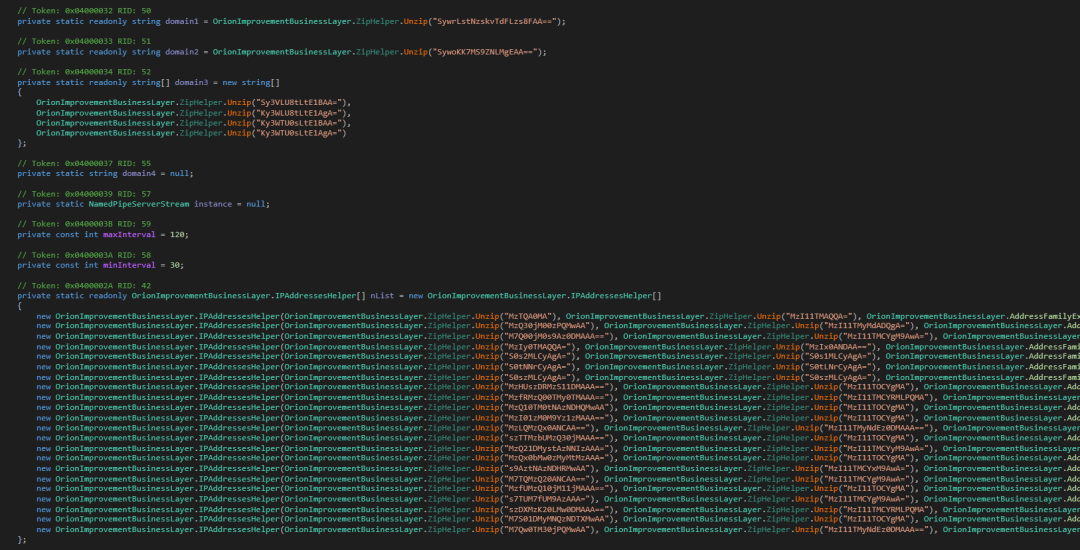Image resolution: width=1080 pixels, height=550 pixels.
Task: Click the 'nList' array variable name
Action: click(x=382, y=295)
